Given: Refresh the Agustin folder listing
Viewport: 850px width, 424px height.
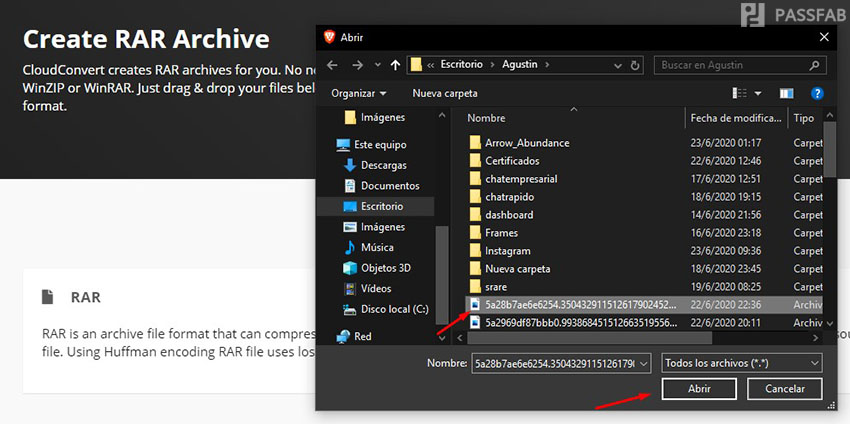Looking at the screenshot, I should point(635,65).
